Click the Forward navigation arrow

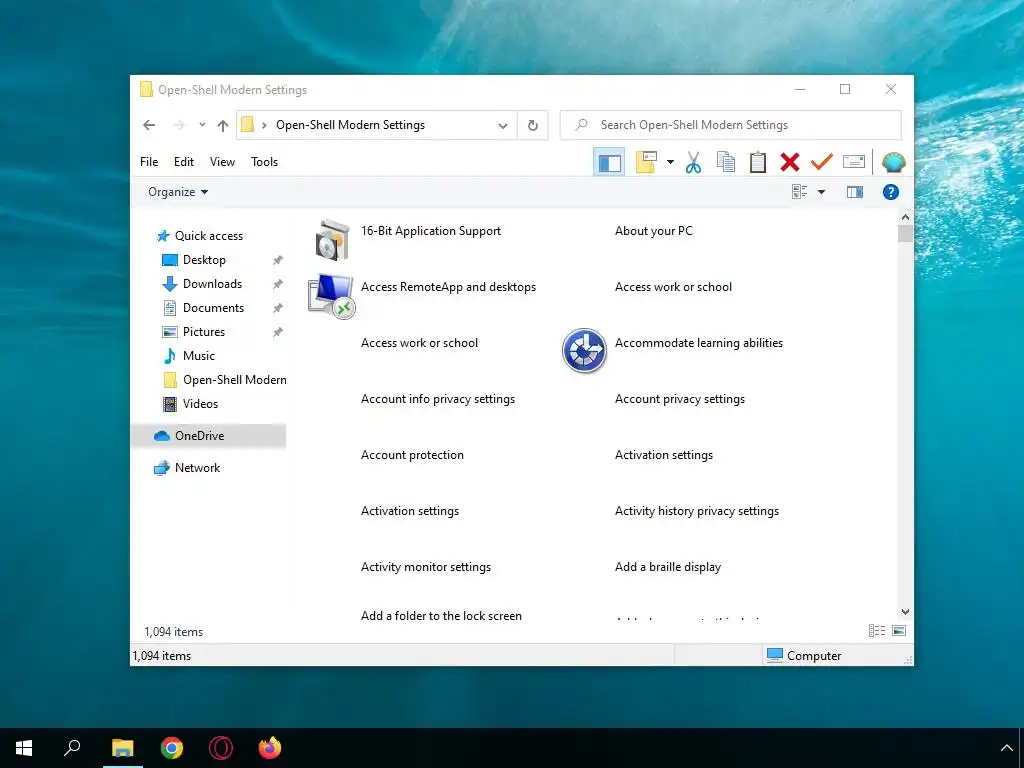tap(179, 125)
